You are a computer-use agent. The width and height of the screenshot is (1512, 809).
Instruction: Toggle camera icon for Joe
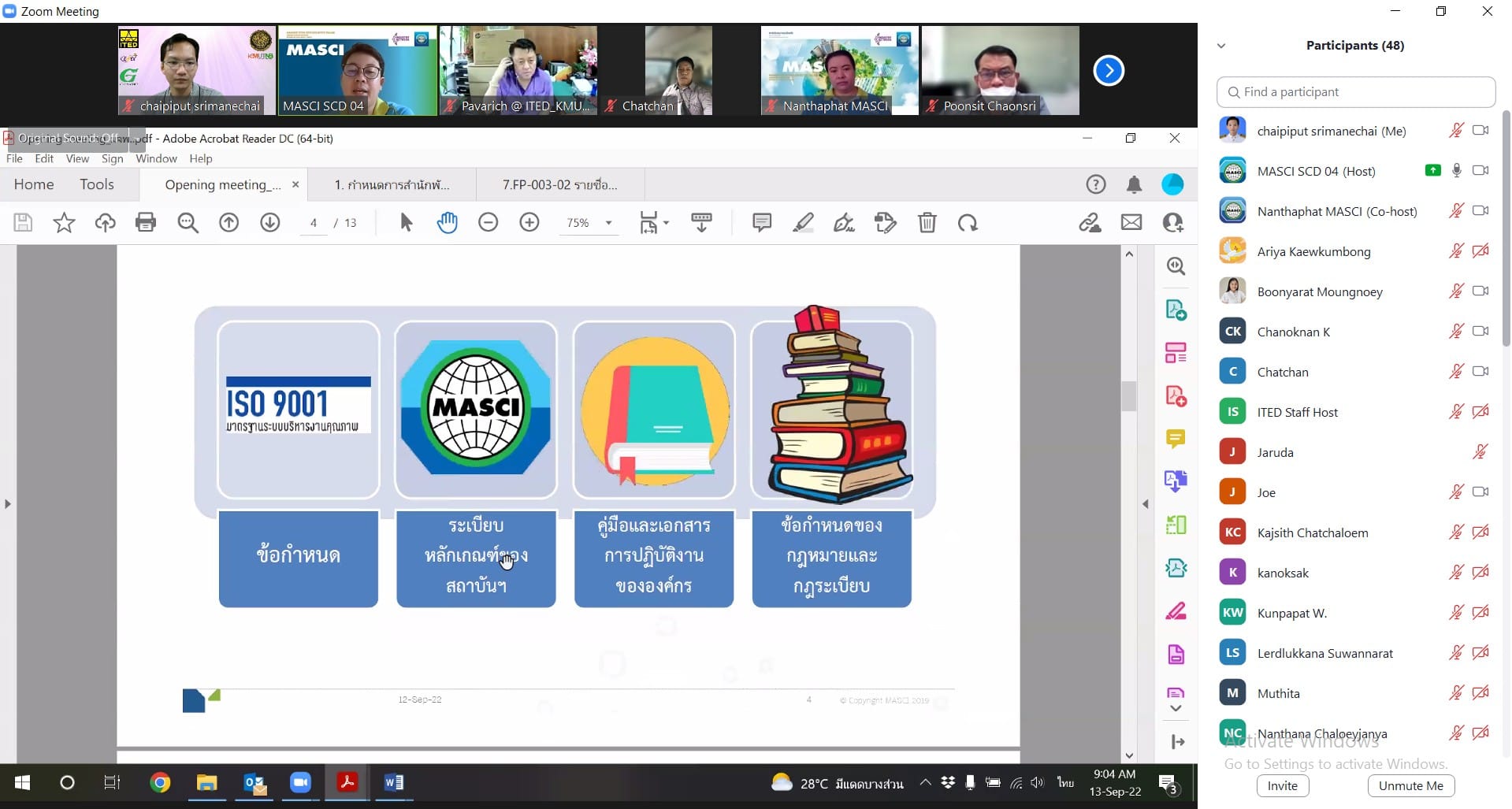click(x=1480, y=492)
